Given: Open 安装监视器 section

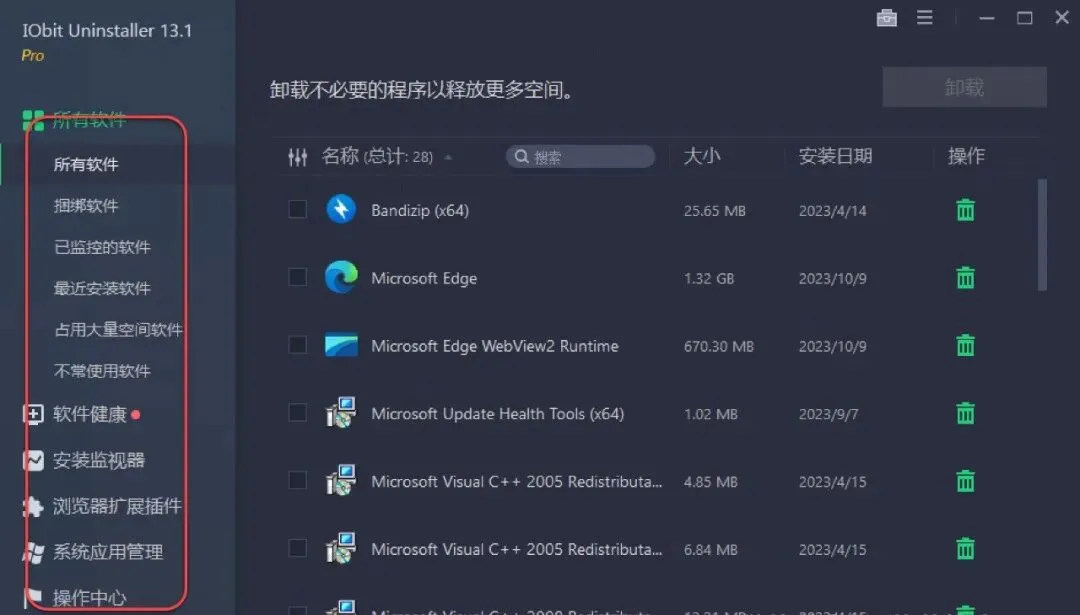Looking at the screenshot, I should pos(98,460).
